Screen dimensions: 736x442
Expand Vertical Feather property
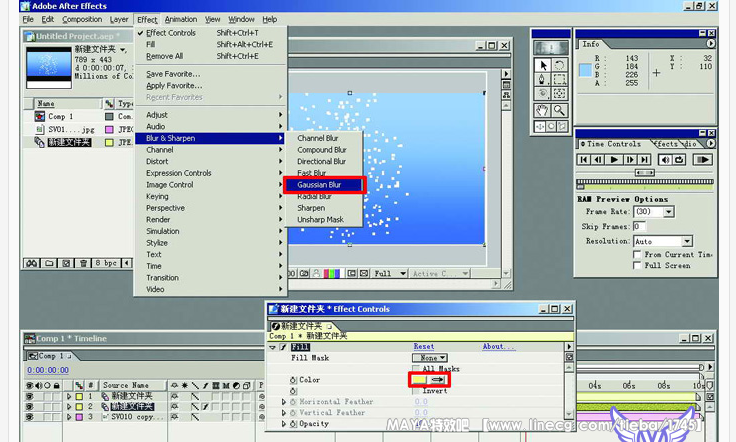pos(284,412)
